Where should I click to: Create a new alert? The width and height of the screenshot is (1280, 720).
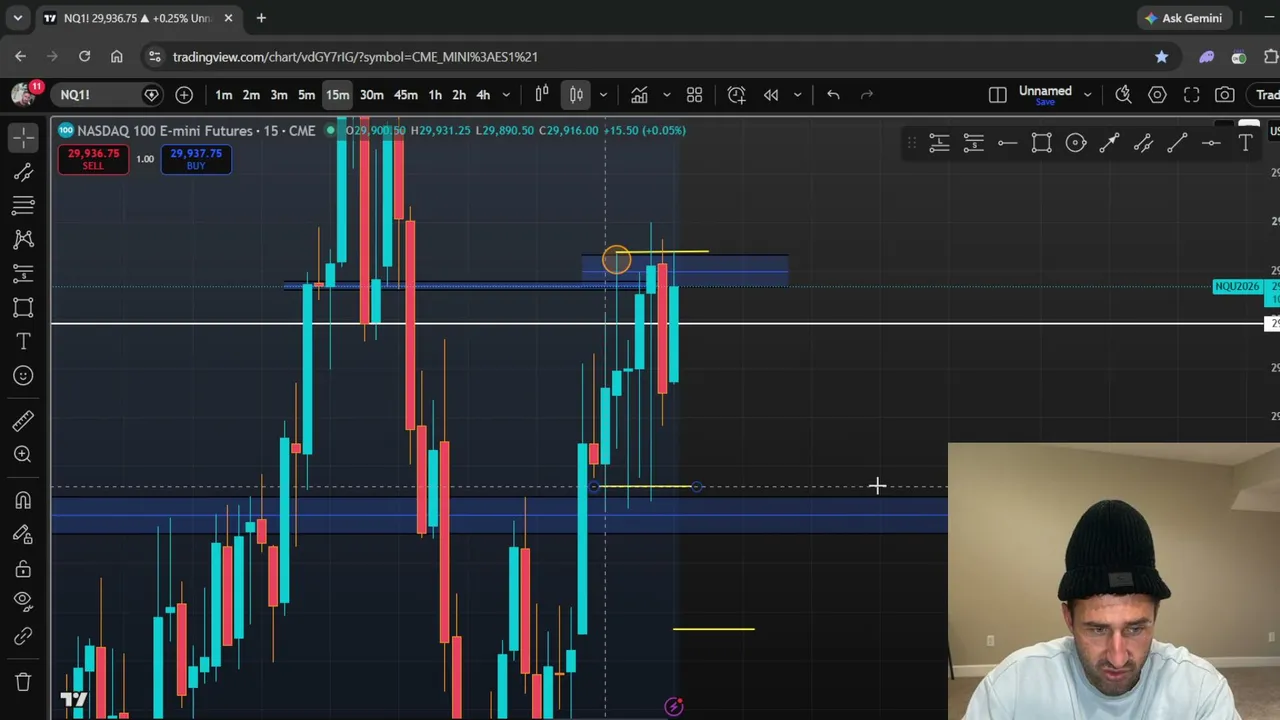[x=737, y=95]
